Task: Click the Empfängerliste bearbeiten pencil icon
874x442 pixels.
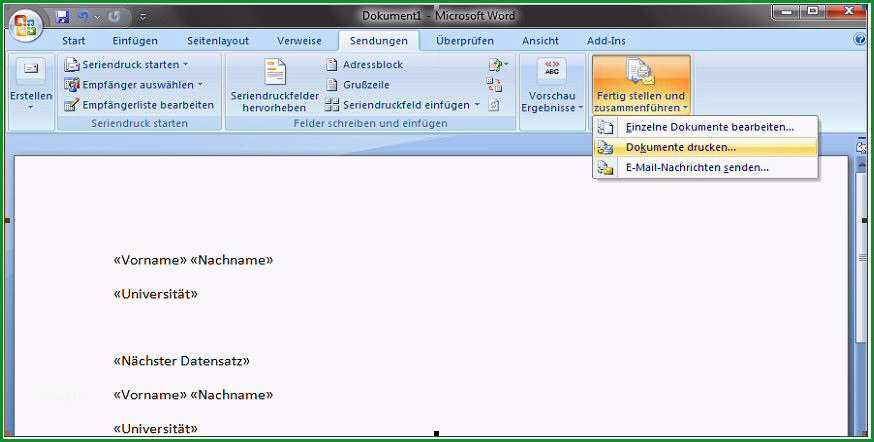Action: click(x=71, y=105)
